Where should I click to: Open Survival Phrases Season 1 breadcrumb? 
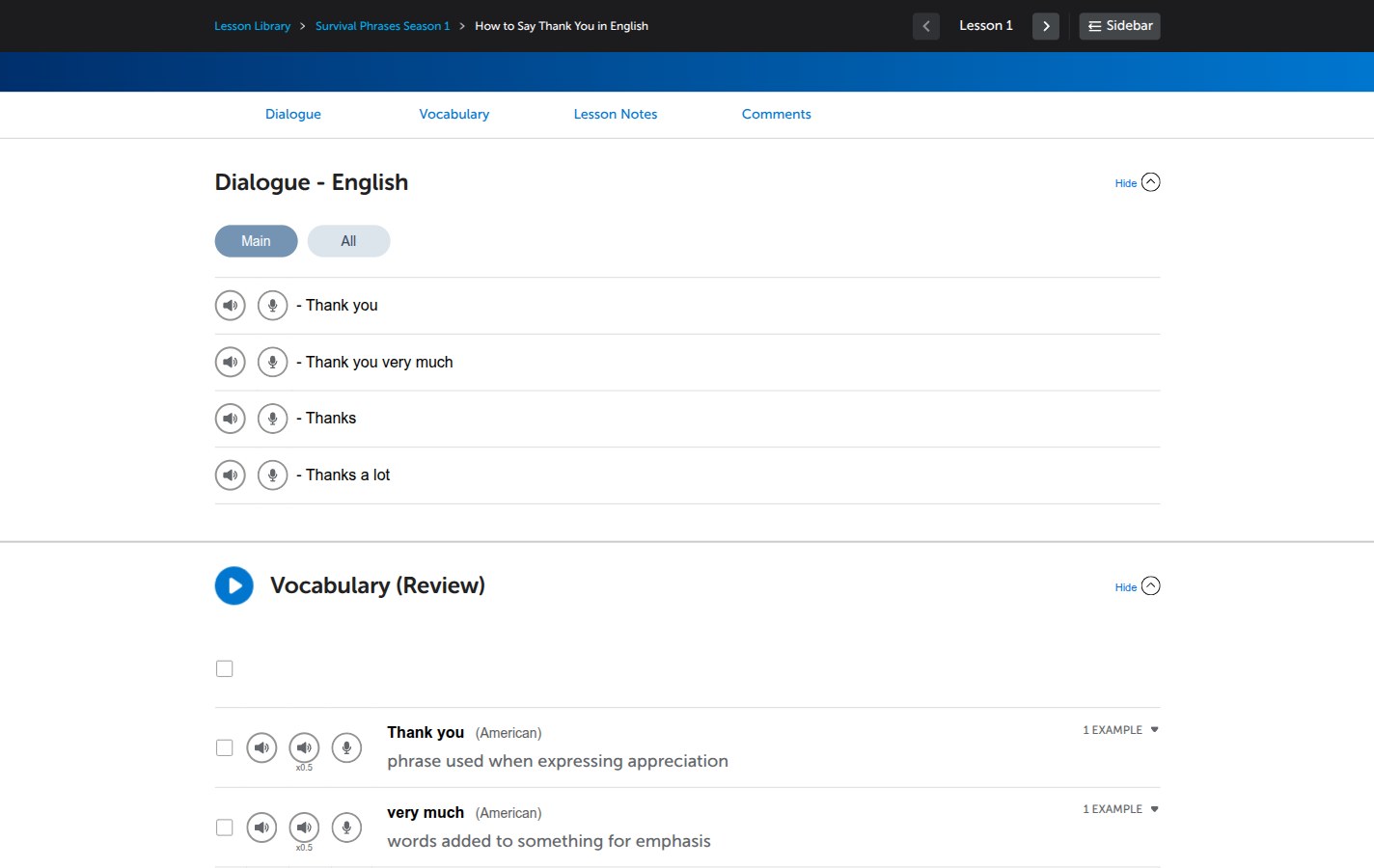pyautogui.click(x=383, y=26)
